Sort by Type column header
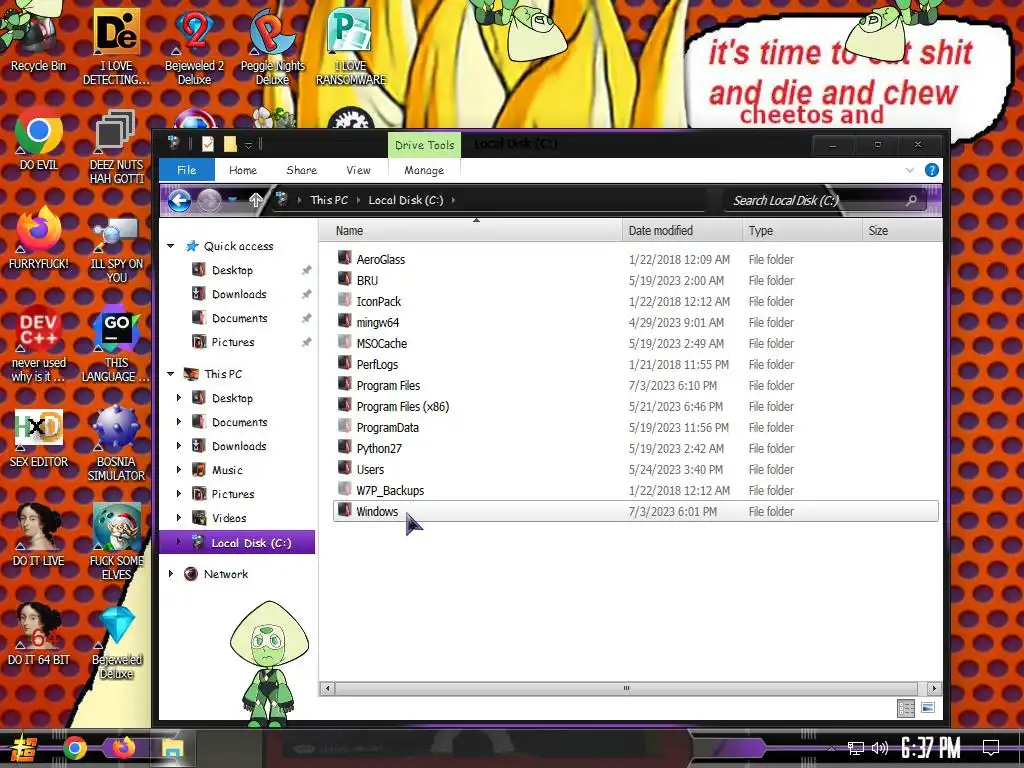Screen dimensions: 1024x768 (802, 231)
